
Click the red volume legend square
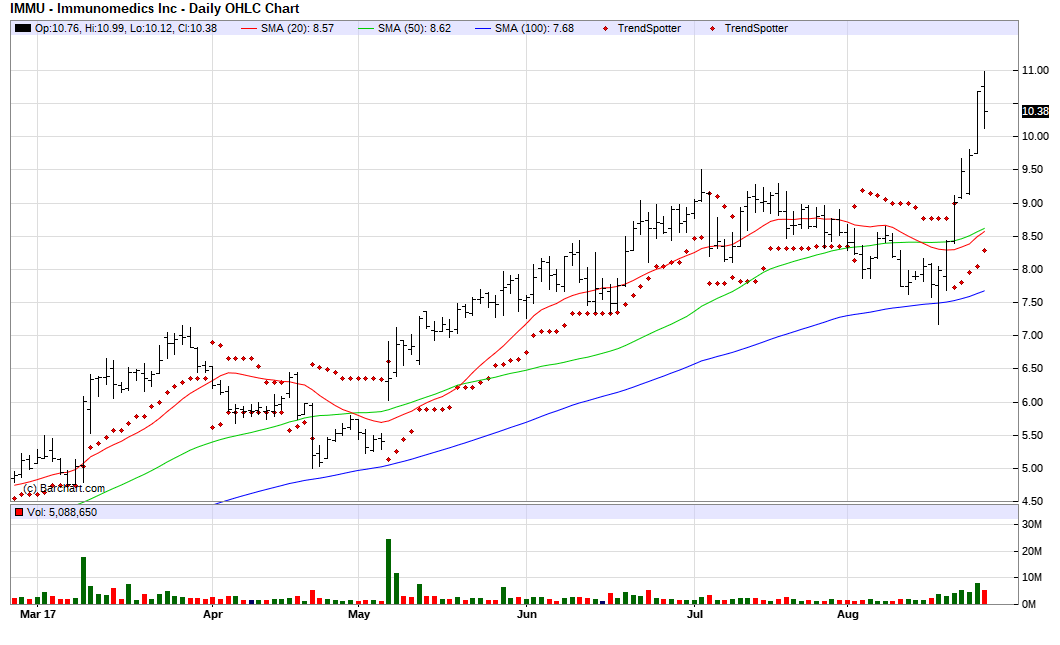coord(19,512)
